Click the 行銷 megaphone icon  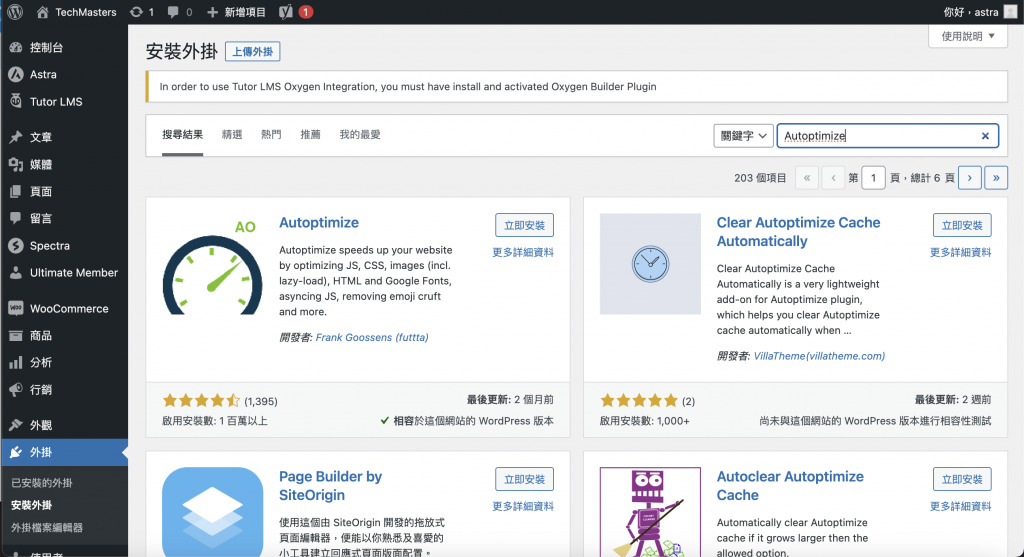[16, 390]
